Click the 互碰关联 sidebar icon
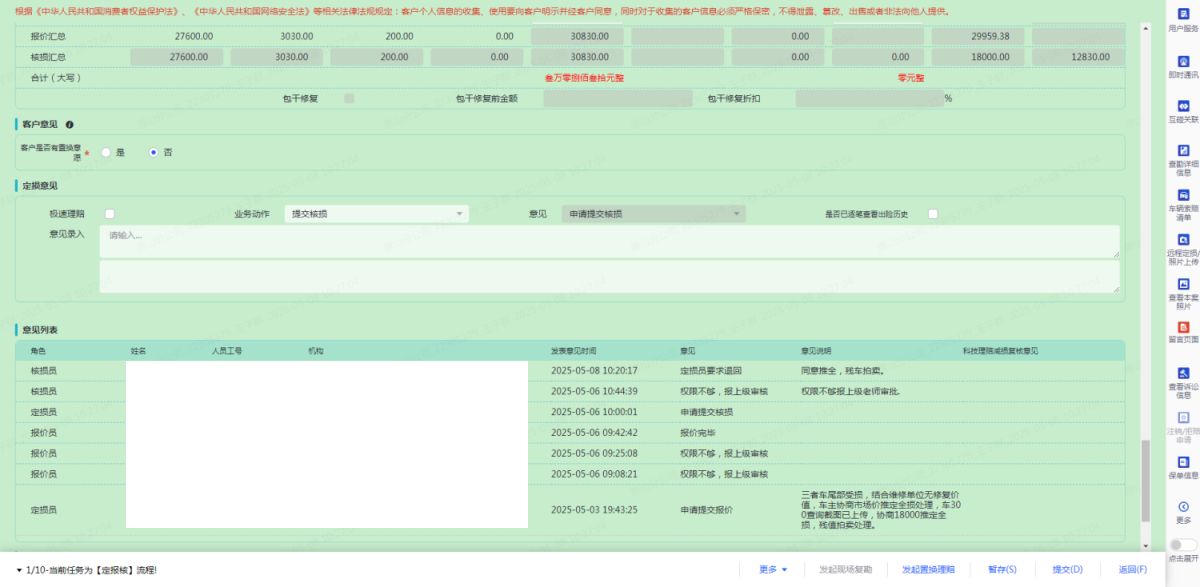The image size is (1200, 587). 1183,106
